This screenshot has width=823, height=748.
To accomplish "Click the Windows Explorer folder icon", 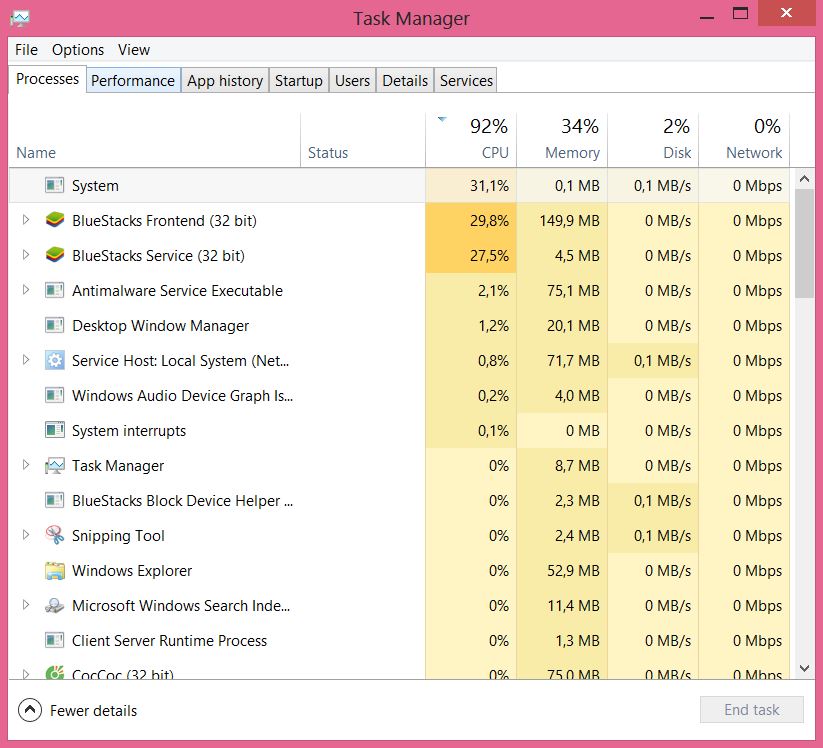I will point(55,571).
